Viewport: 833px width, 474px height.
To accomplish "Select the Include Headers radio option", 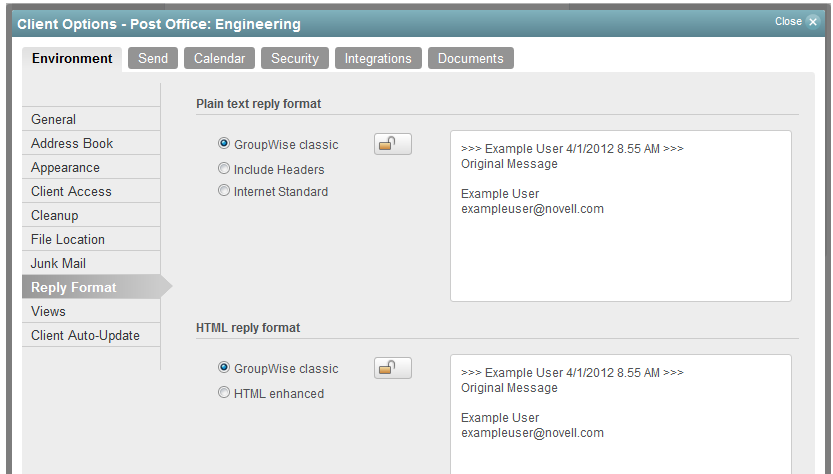I will click(224, 169).
